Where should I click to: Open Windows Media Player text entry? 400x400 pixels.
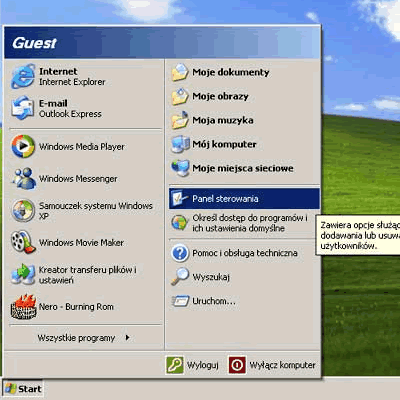(82, 147)
